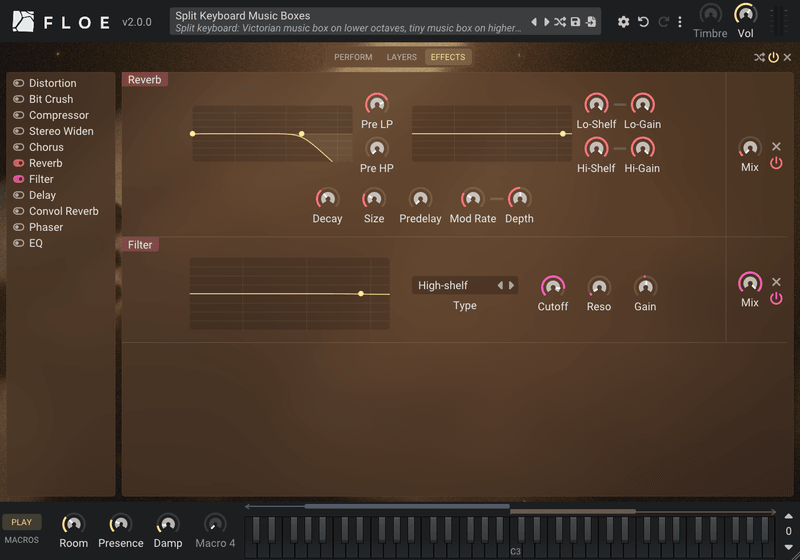Click the Room macro knob
The image size is (800, 560).
click(73, 524)
